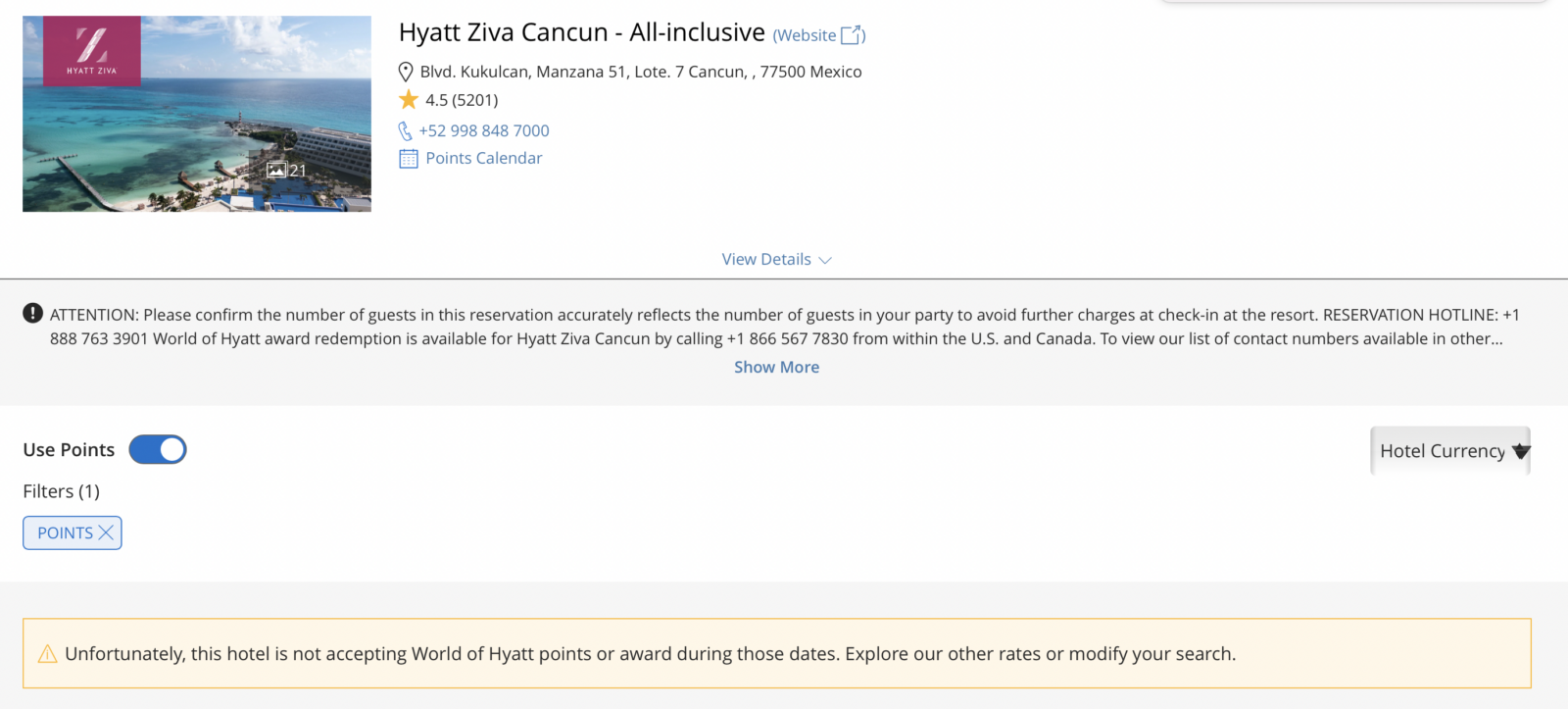This screenshot has height=709, width=1568.
Task: Click the map pin location icon
Action: [406, 72]
